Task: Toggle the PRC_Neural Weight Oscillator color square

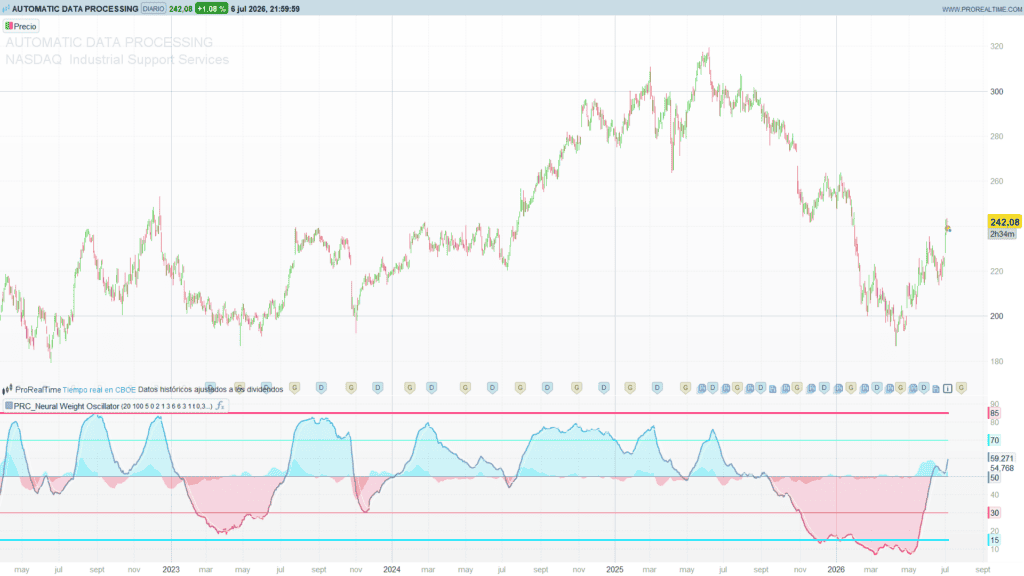Action: pyautogui.click(x=9, y=406)
